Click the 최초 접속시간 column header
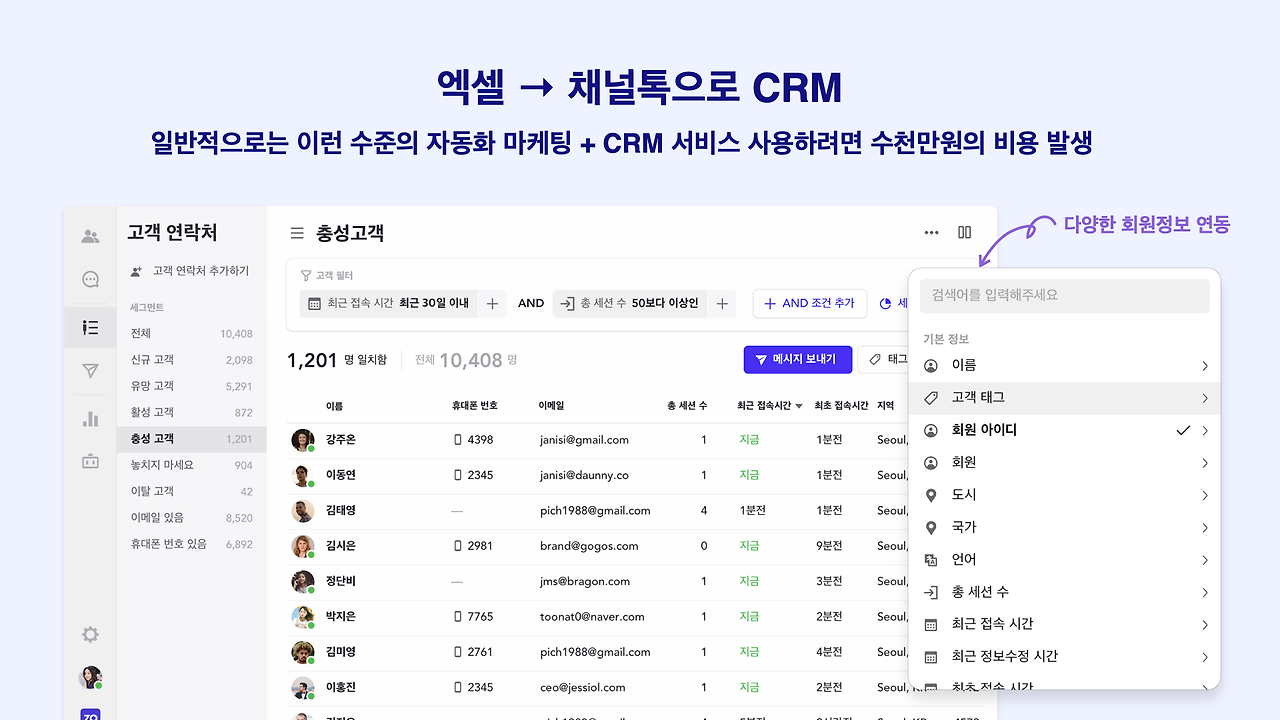 coord(840,406)
